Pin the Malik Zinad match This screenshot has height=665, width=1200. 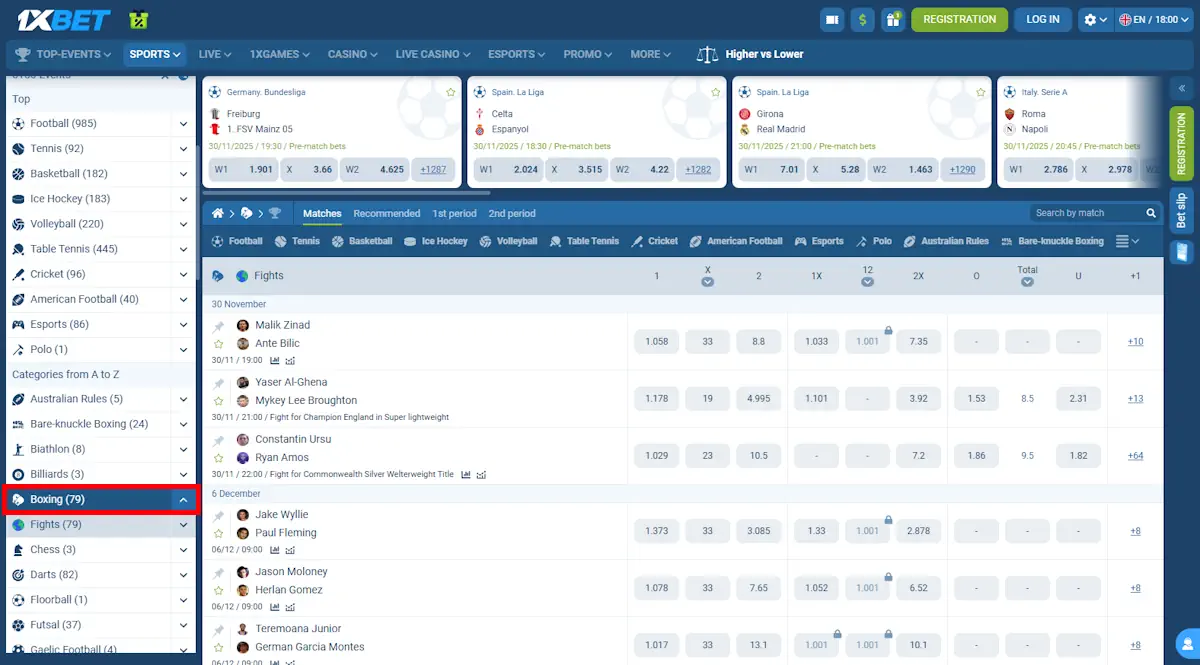pos(218,326)
